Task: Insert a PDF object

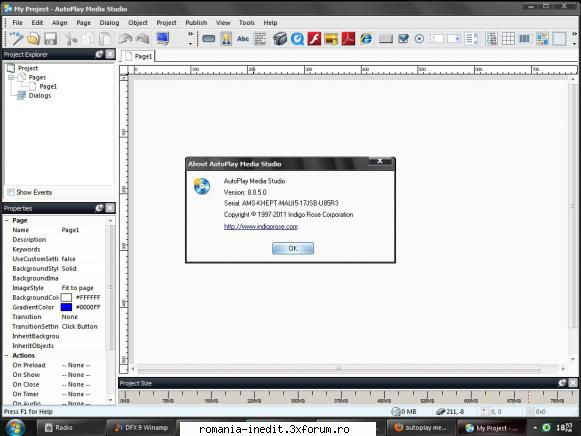Action: point(348,39)
